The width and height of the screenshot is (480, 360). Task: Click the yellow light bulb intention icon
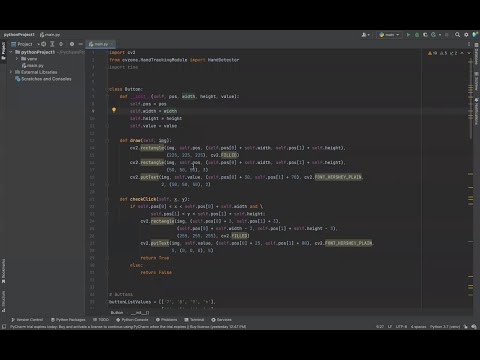114,110
